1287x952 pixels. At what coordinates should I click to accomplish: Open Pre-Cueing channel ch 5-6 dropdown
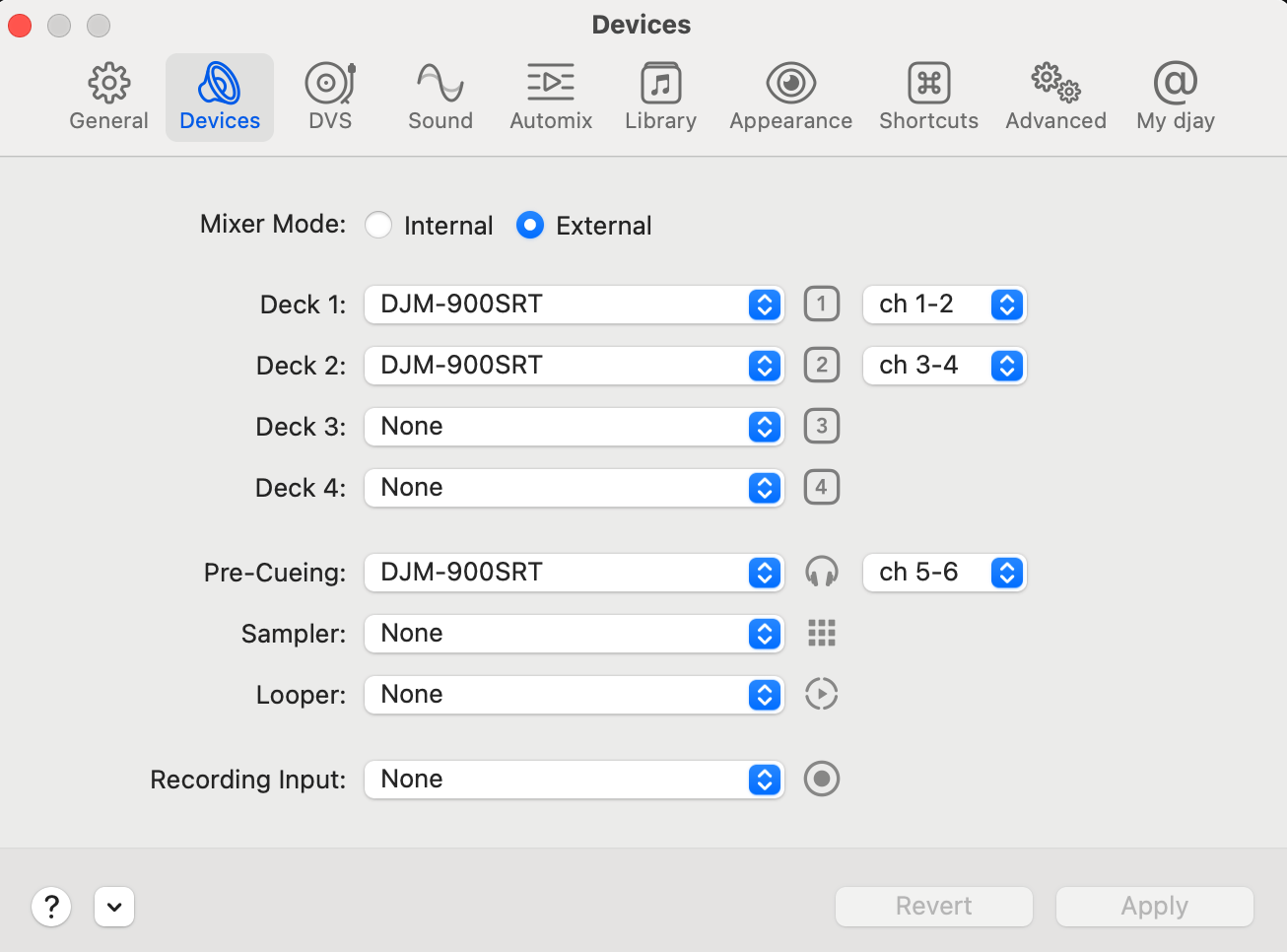coord(944,573)
